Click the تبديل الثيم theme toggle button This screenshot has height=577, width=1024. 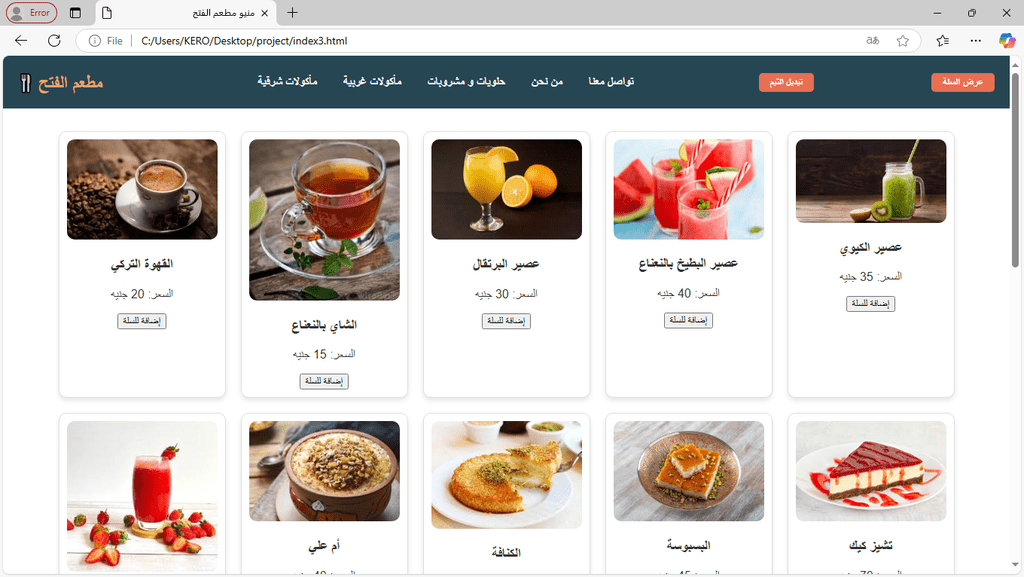pyautogui.click(x=786, y=82)
